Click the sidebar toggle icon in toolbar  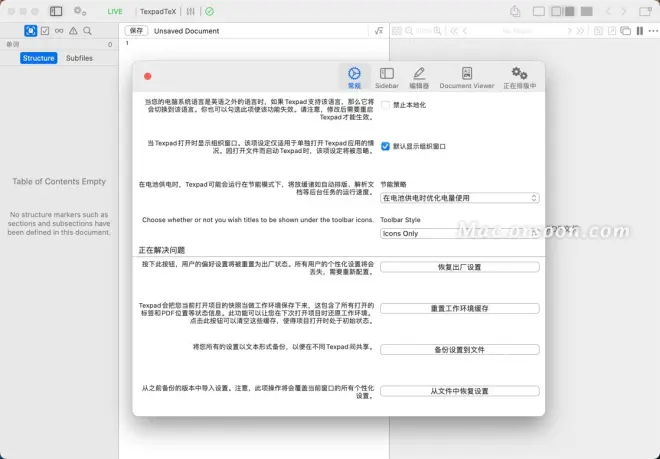(55, 11)
